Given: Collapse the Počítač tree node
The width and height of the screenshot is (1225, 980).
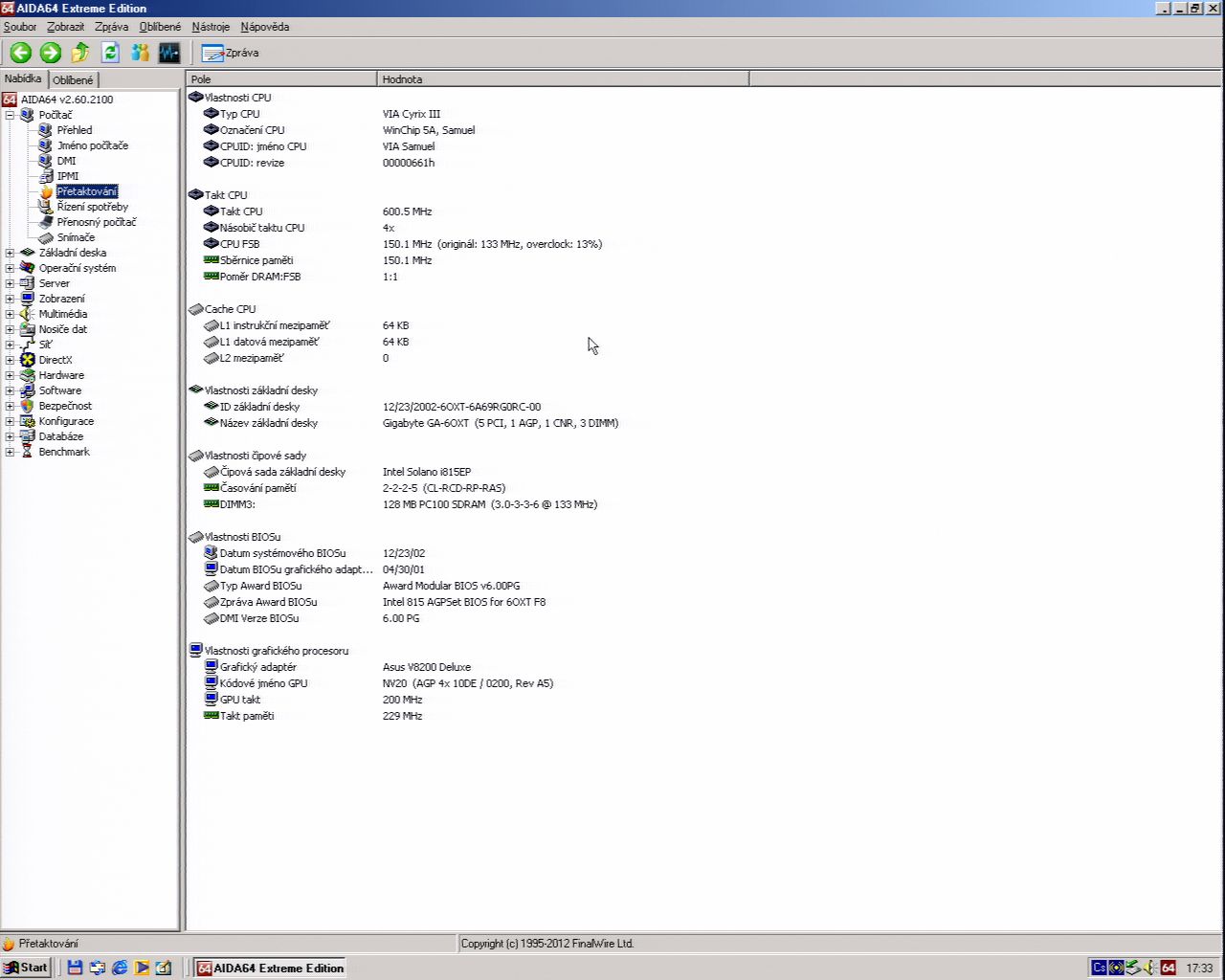Looking at the screenshot, I should pyautogui.click(x=10, y=115).
